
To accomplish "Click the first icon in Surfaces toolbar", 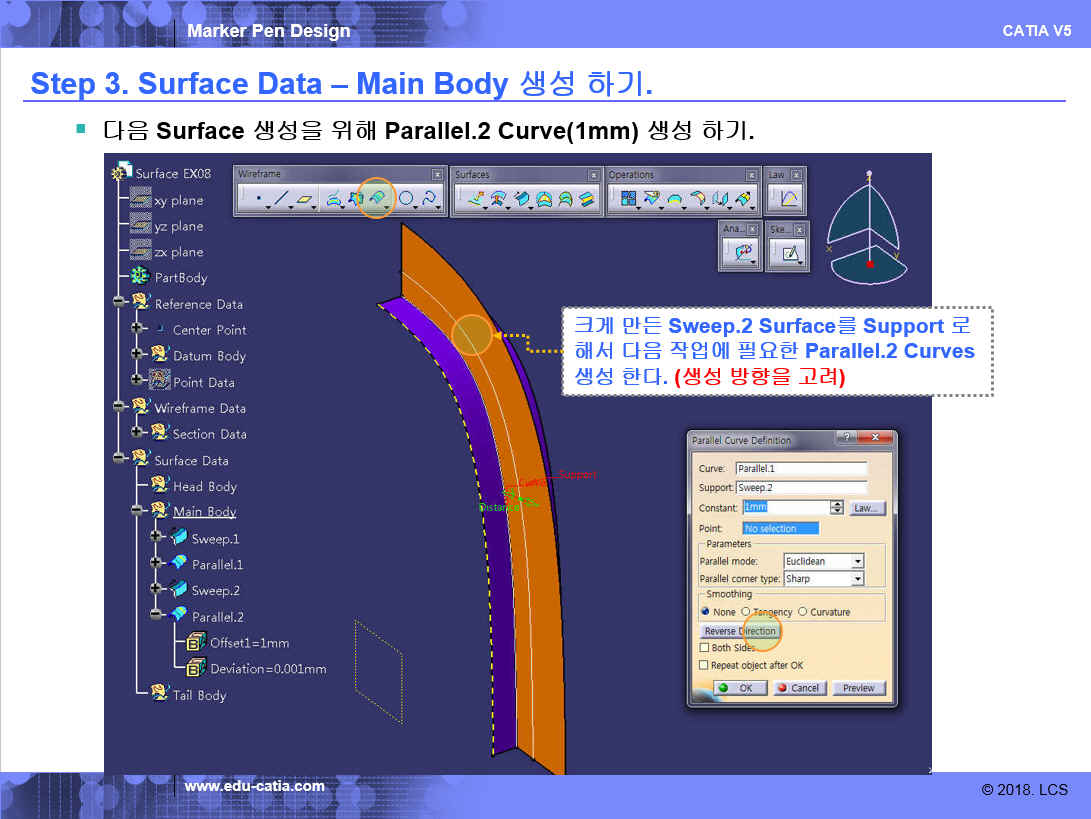I will pyautogui.click(x=475, y=200).
